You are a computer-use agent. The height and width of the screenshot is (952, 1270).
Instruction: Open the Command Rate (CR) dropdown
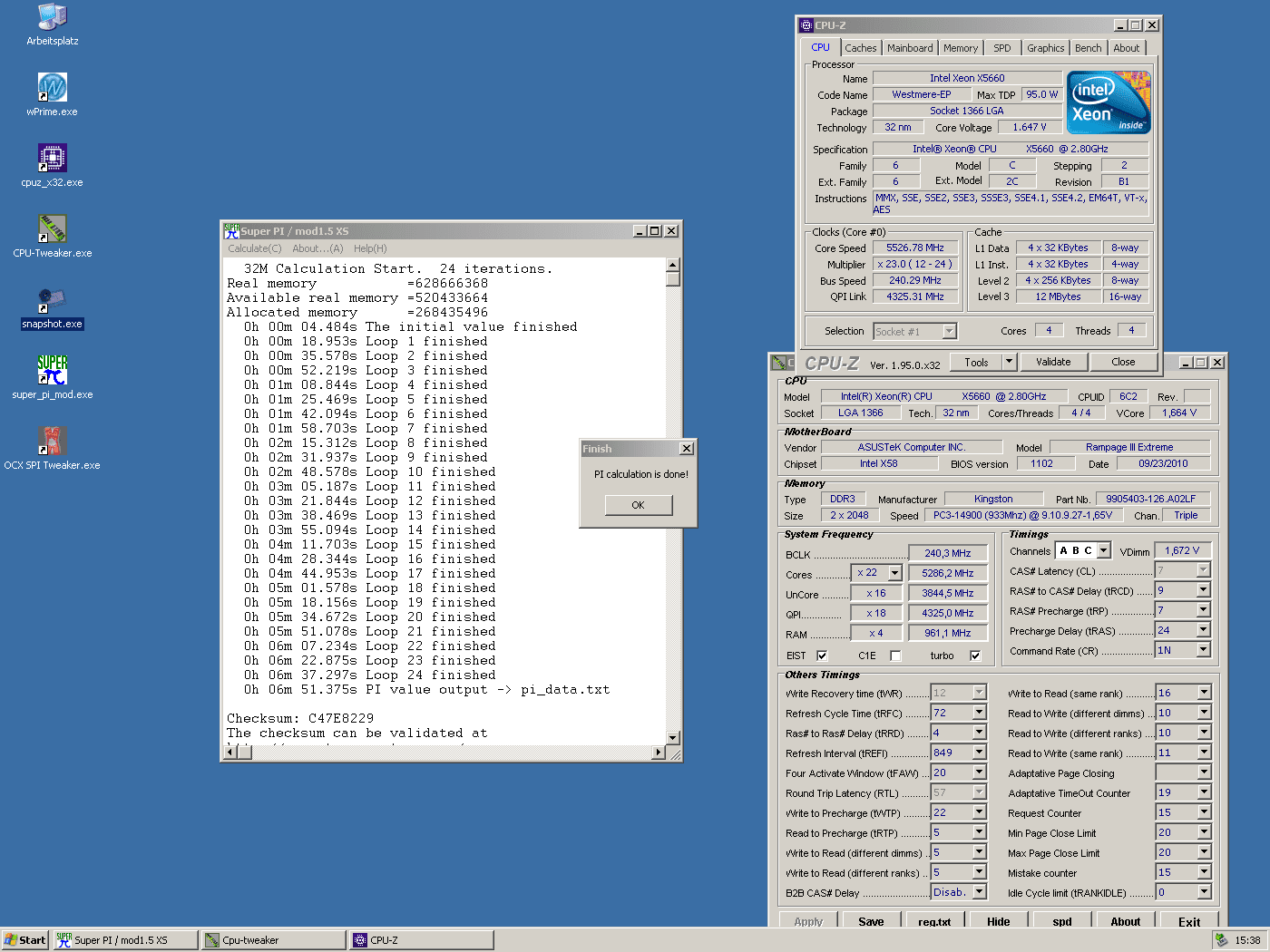(1203, 650)
